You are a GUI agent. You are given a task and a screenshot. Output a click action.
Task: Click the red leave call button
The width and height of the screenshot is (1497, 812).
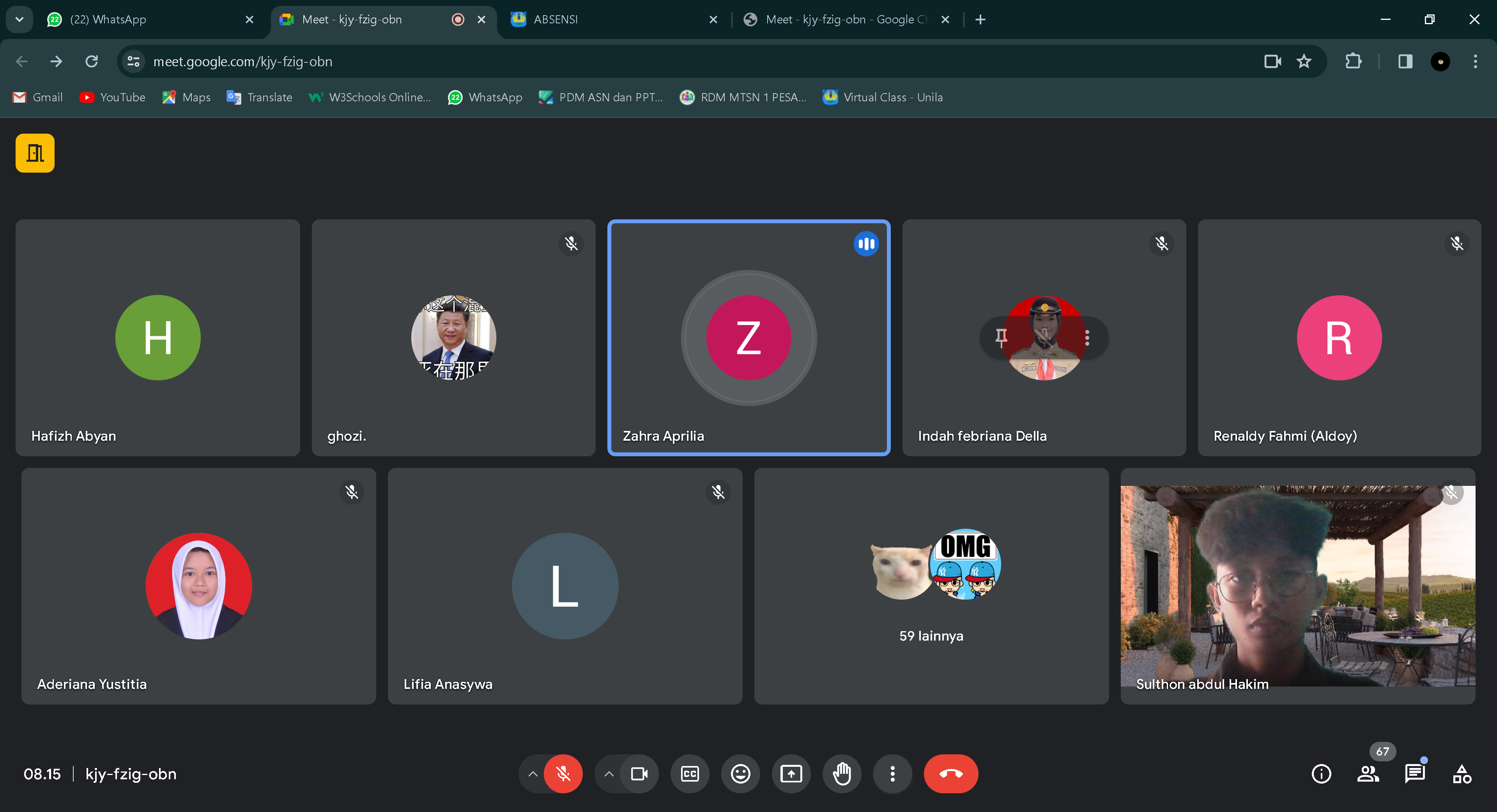951,774
